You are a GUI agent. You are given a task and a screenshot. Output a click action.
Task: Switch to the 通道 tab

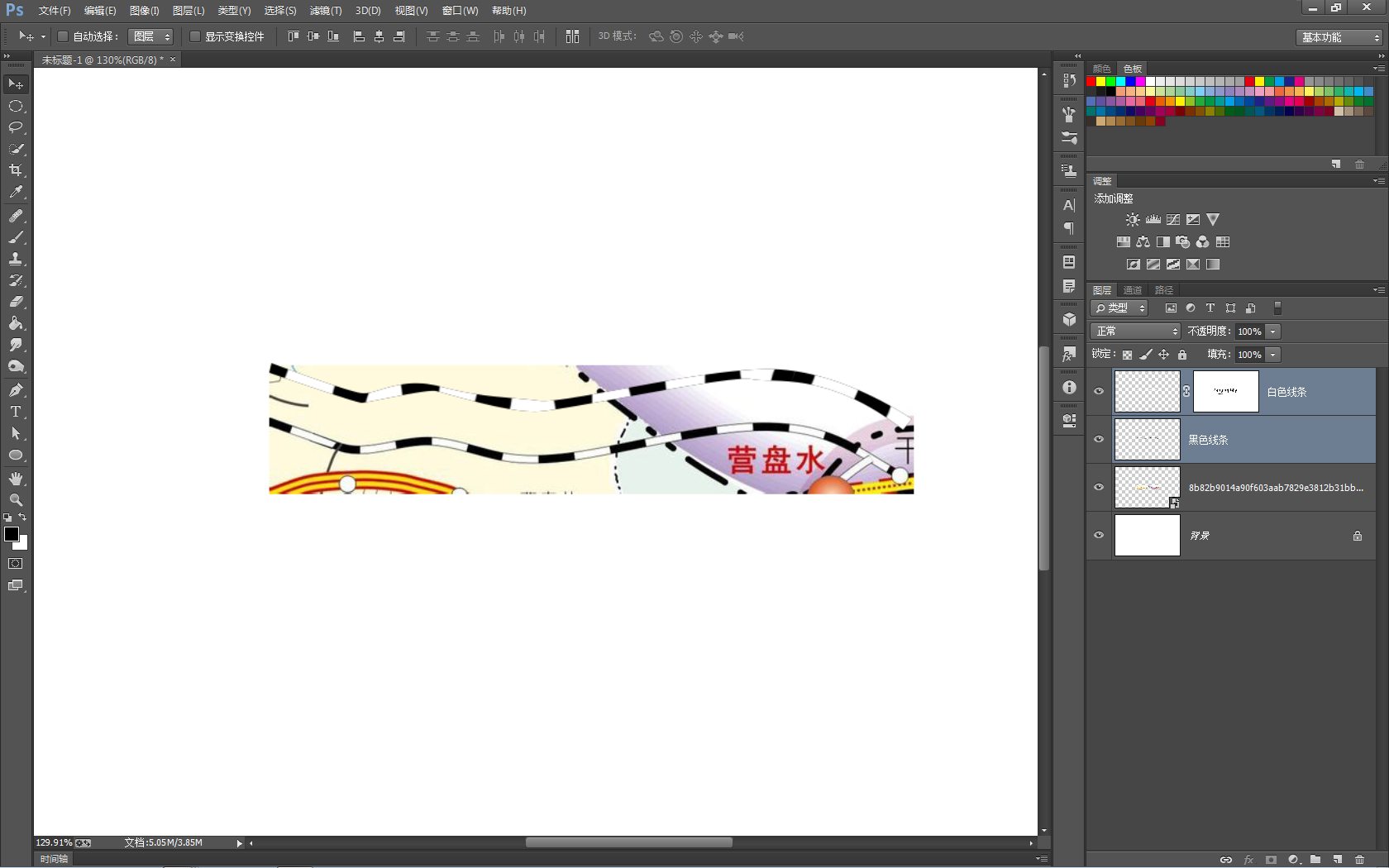point(1132,290)
